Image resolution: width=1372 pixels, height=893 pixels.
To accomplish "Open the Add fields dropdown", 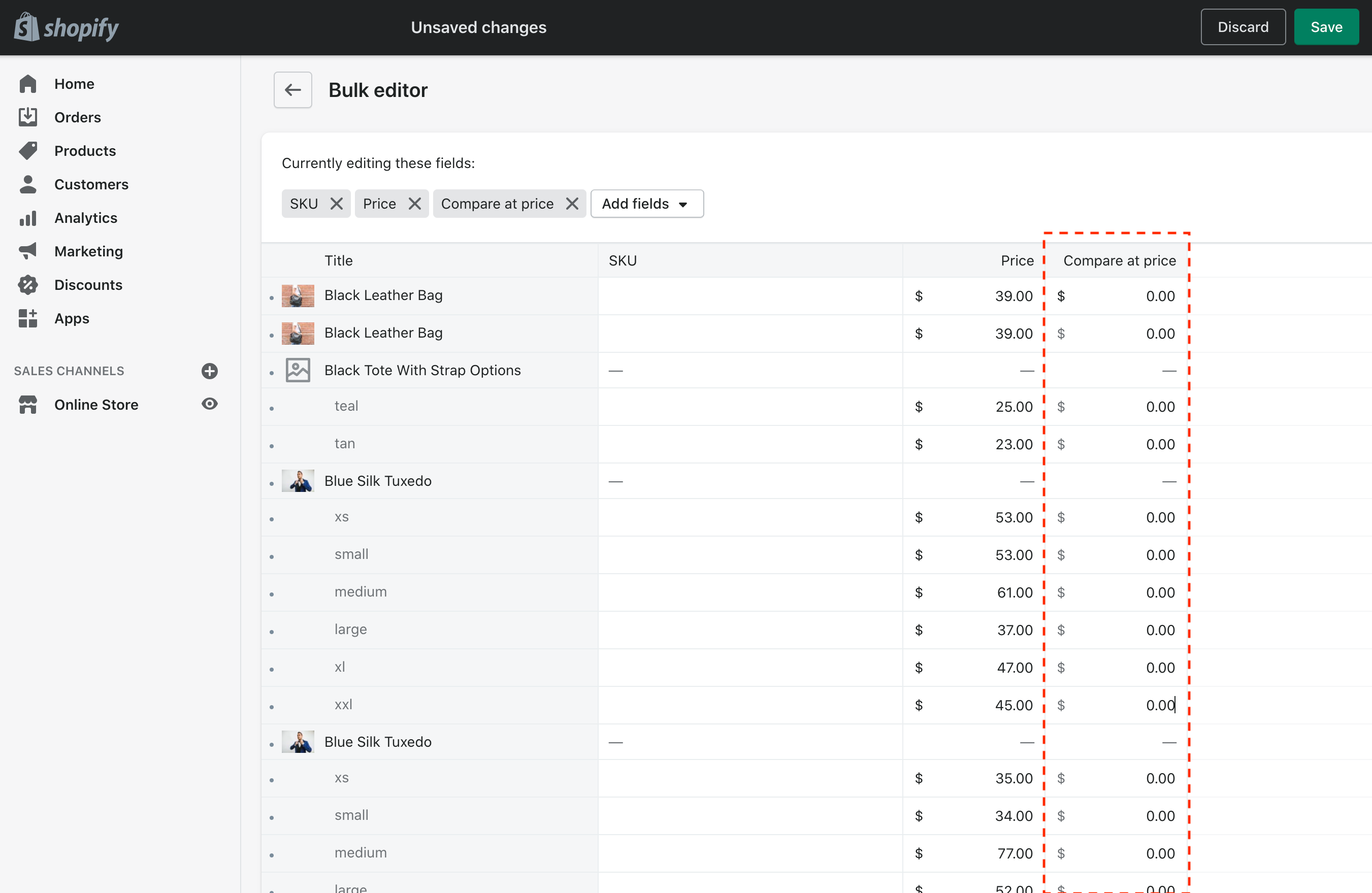I will (646, 204).
